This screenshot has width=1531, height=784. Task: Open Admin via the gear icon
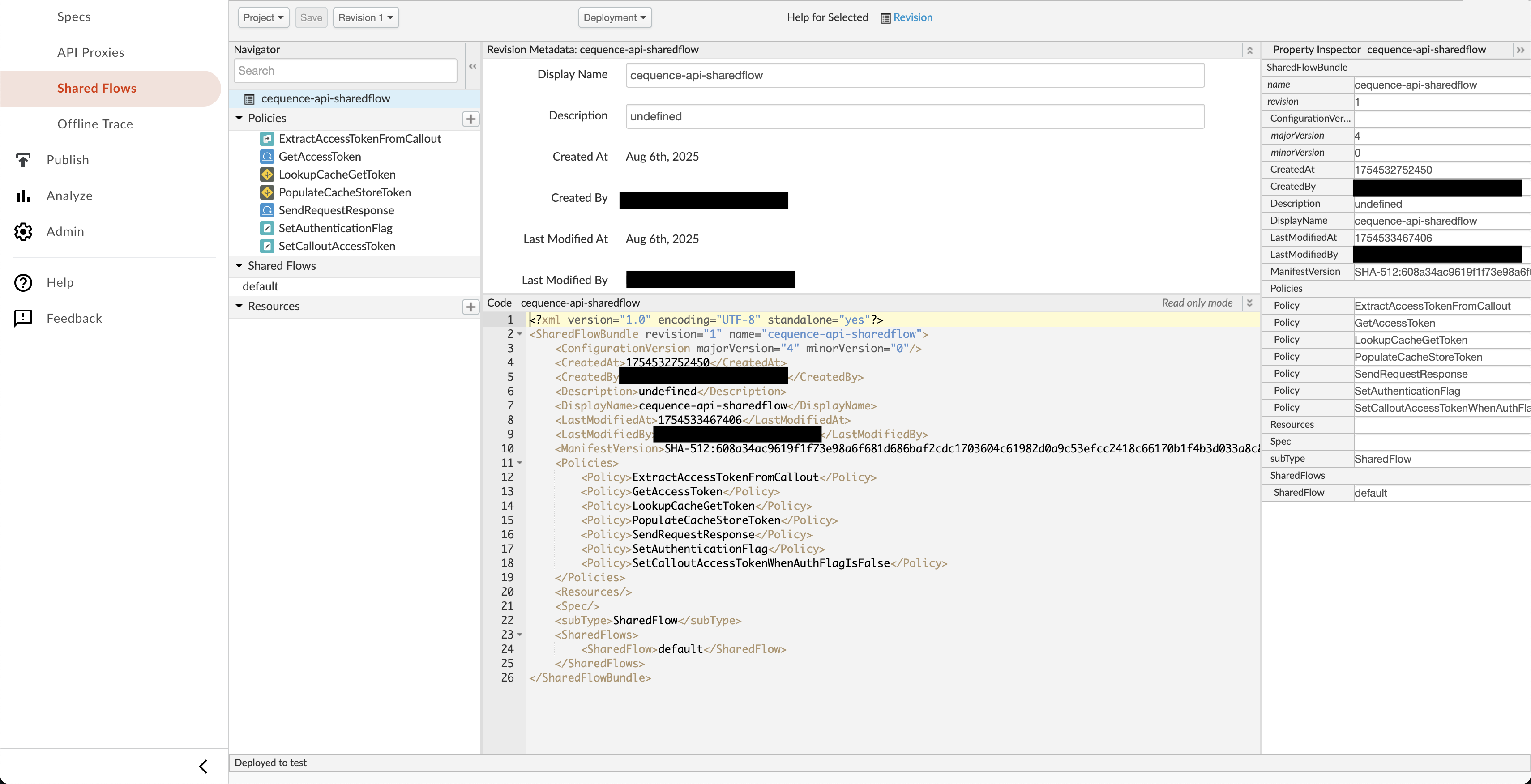pos(22,231)
